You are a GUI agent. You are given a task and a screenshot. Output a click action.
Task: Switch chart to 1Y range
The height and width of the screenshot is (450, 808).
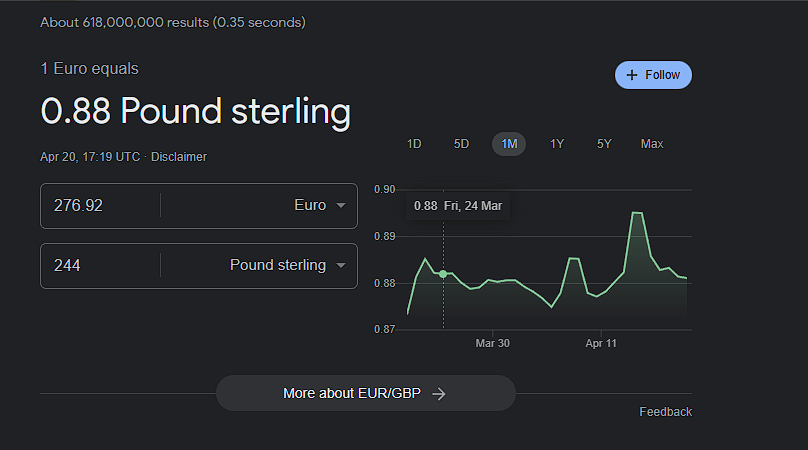tap(557, 144)
